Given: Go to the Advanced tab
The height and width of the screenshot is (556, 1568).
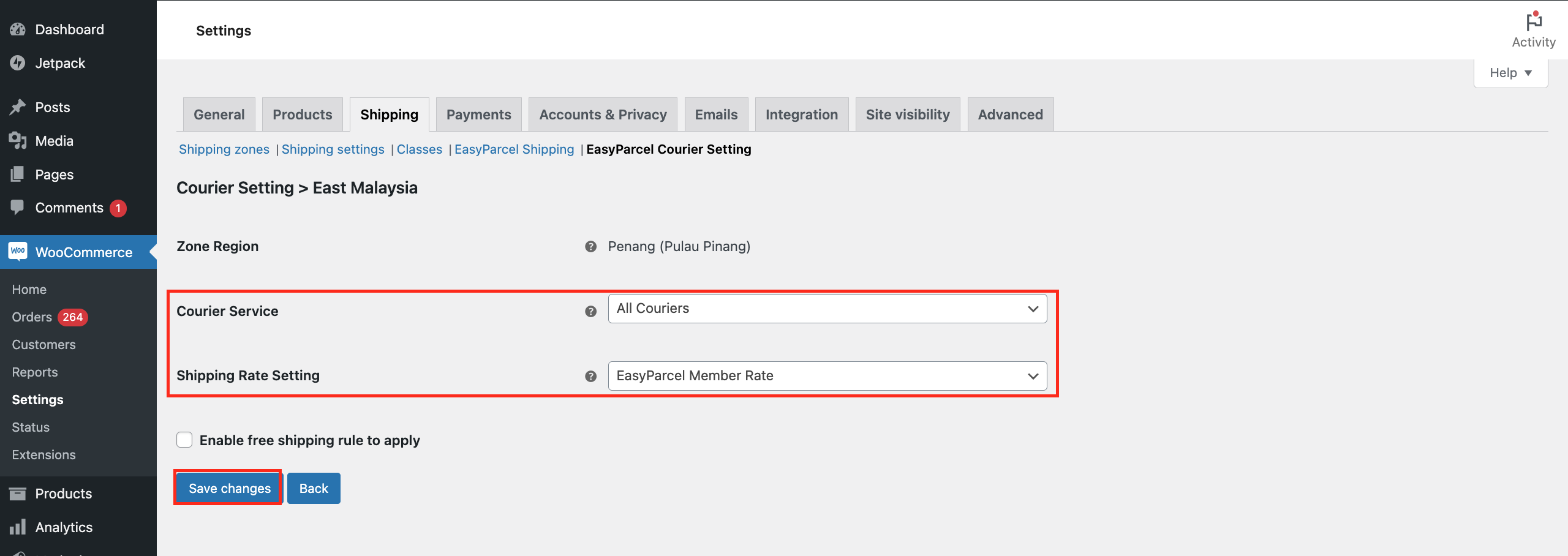Looking at the screenshot, I should tap(1011, 115).
